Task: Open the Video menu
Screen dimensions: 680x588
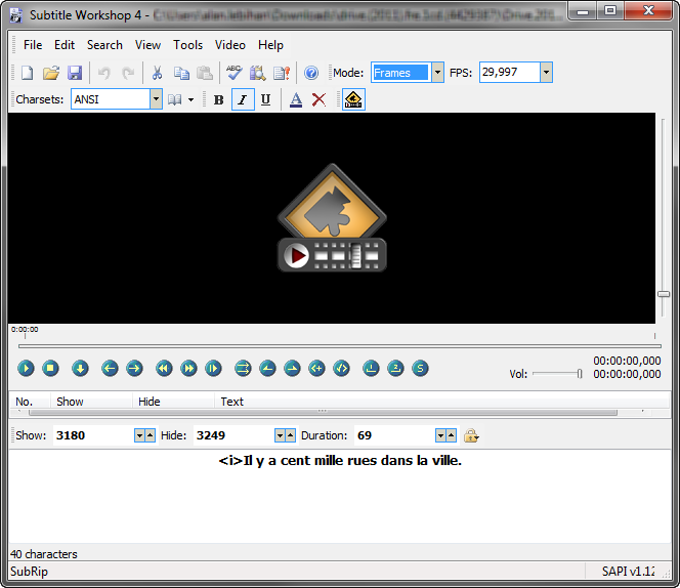Action: coord(230,45)
